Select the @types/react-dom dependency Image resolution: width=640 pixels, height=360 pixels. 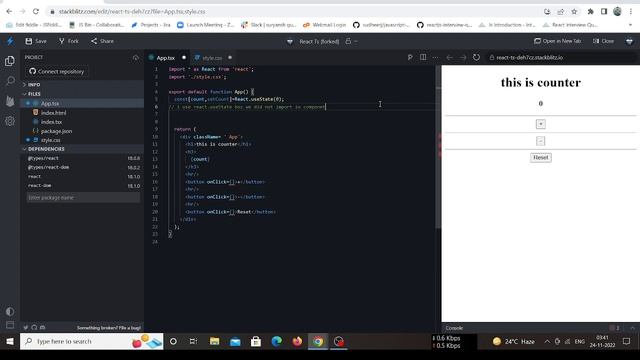point(83,167)
